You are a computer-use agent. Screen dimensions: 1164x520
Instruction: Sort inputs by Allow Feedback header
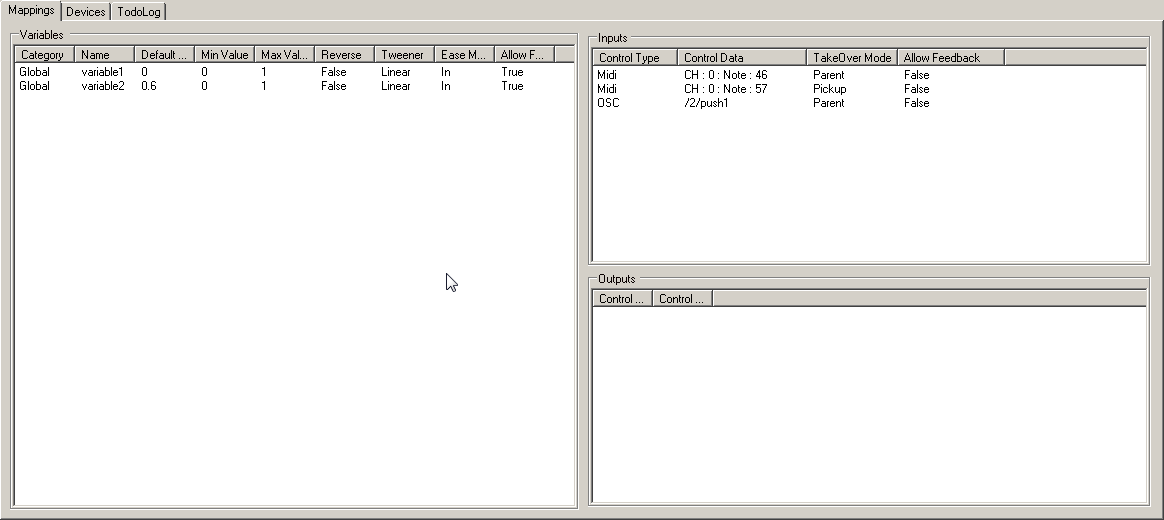950,58
